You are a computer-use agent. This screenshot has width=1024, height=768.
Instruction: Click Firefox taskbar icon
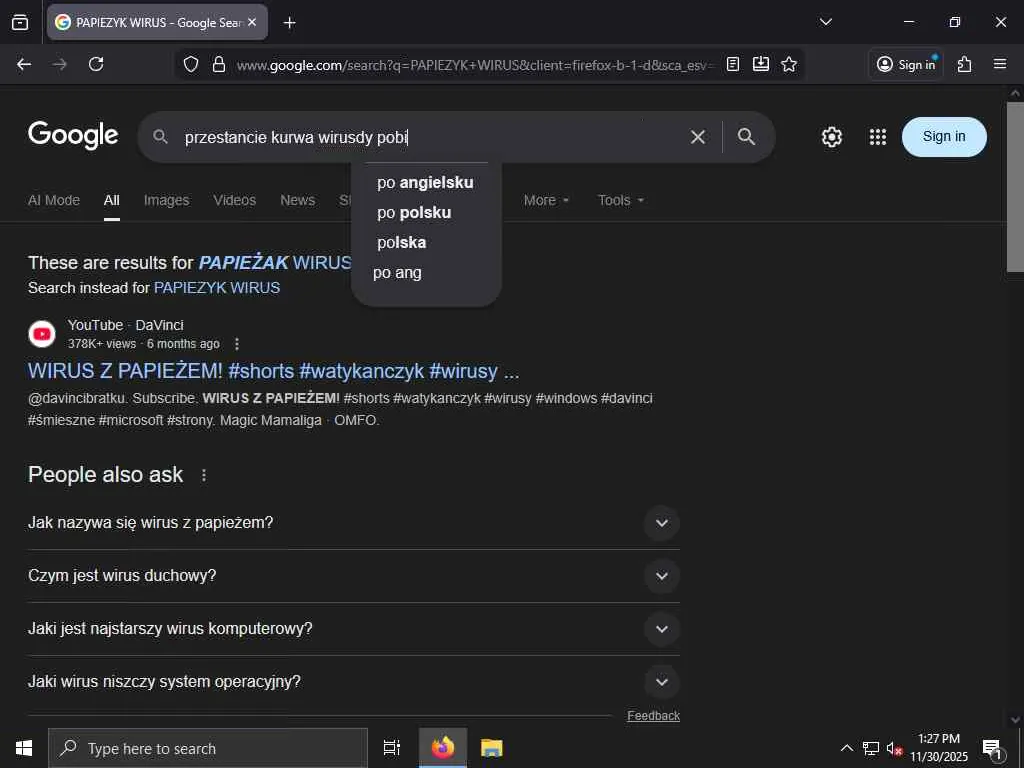[442, 748]
